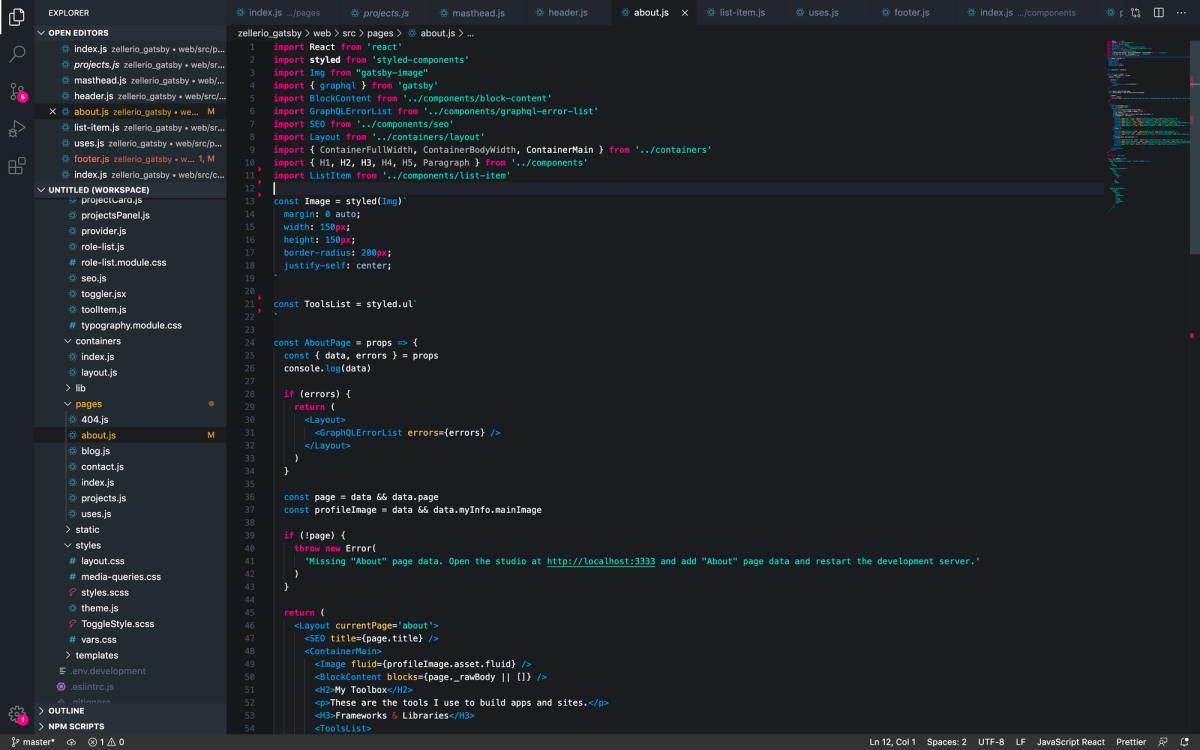This screenshot has height=750, width=1200.
Task: Switch to the masthead.js tab
Action: tap(475, 13)
